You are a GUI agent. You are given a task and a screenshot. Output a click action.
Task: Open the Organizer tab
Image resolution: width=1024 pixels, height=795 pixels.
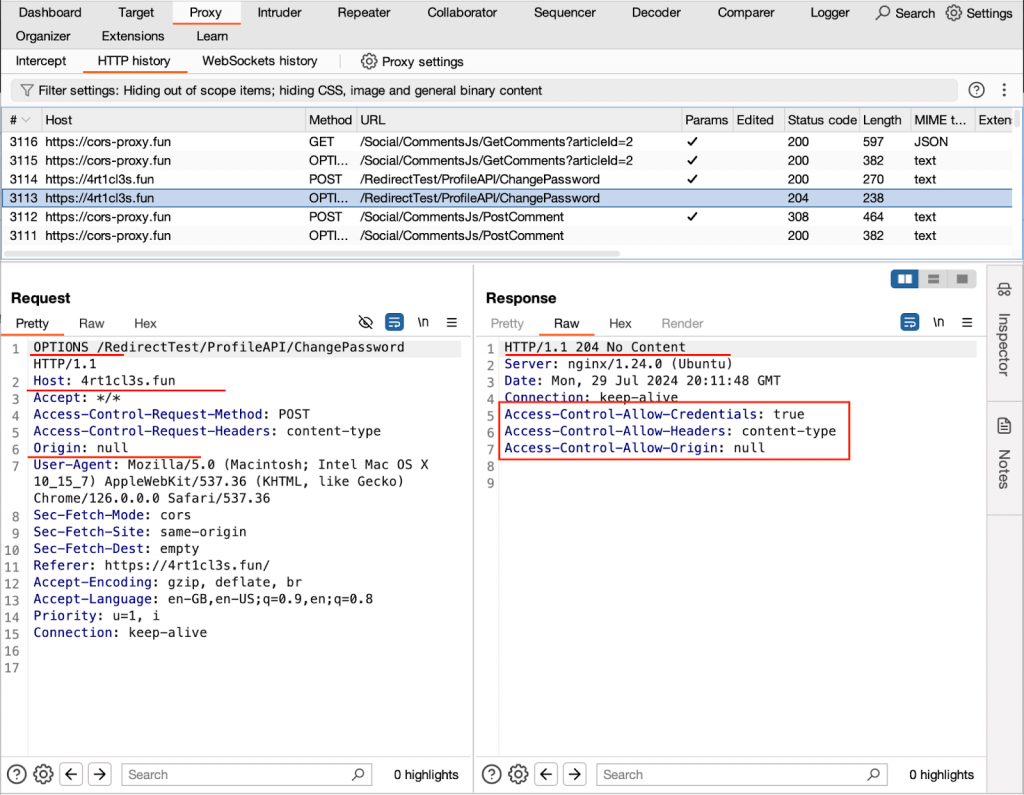tap(43, 36)
